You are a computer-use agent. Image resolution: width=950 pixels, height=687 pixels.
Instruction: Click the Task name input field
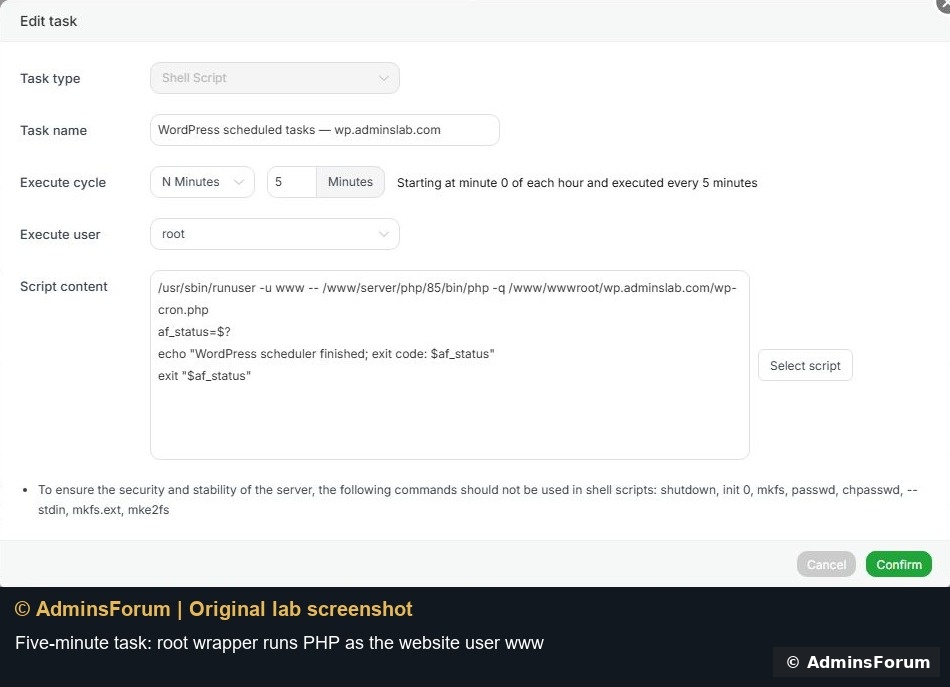coord(325,130)
